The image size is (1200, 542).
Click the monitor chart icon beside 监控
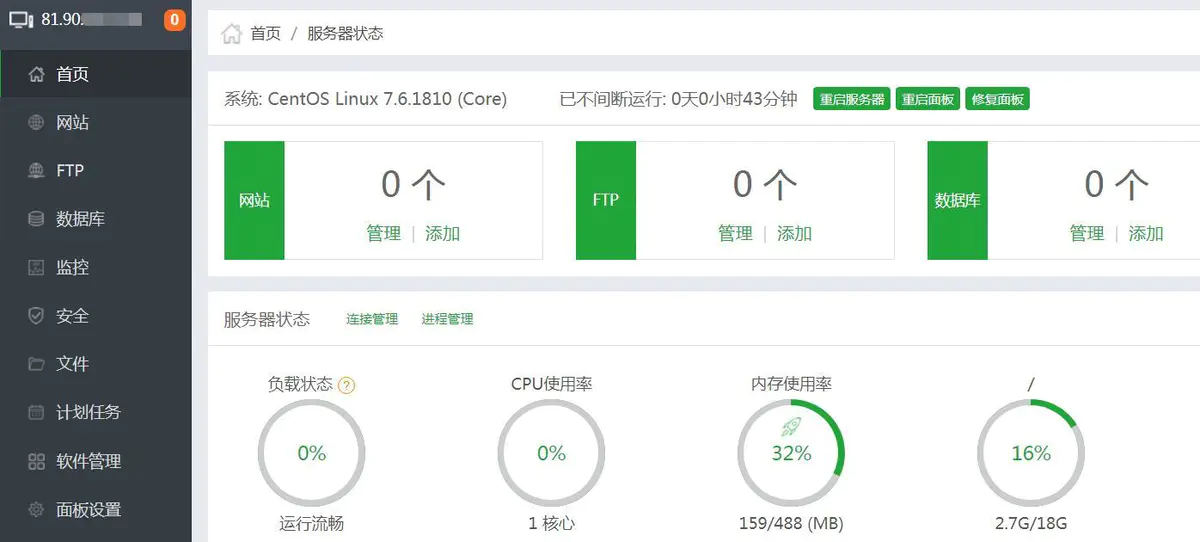[x=36, y=268]
